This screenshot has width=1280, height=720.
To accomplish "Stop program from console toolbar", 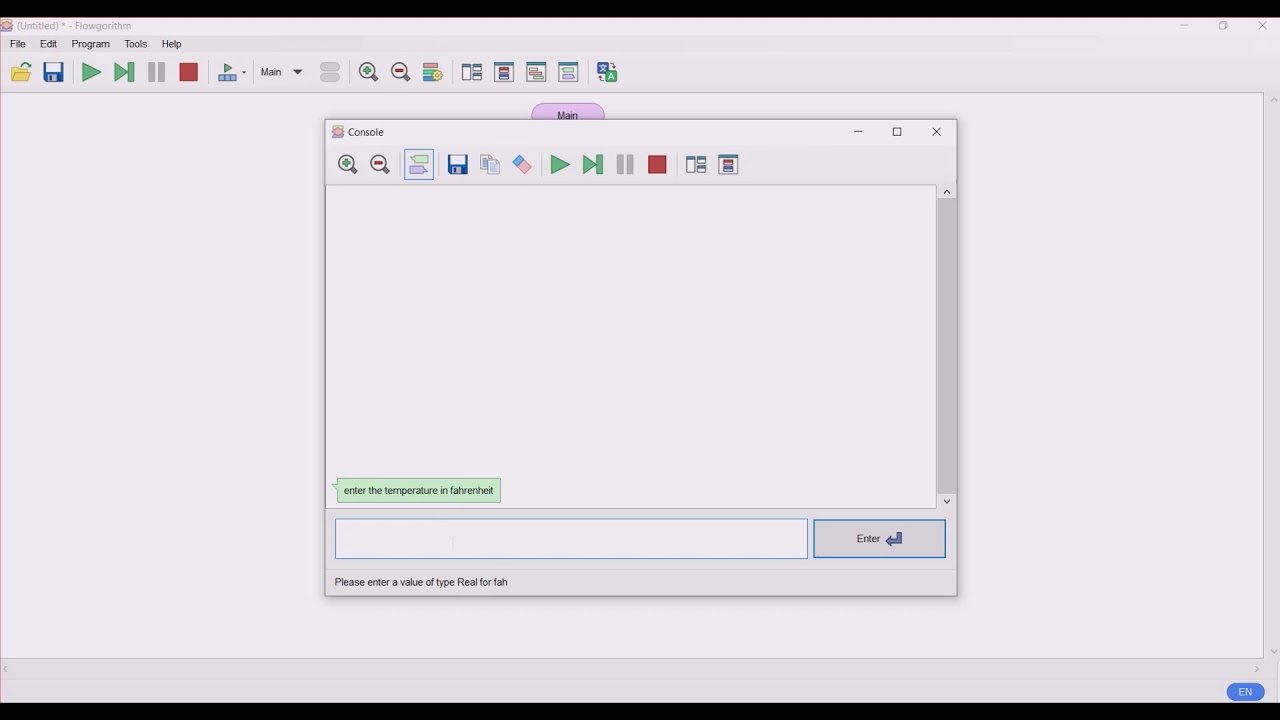I will tap(657, 165).
